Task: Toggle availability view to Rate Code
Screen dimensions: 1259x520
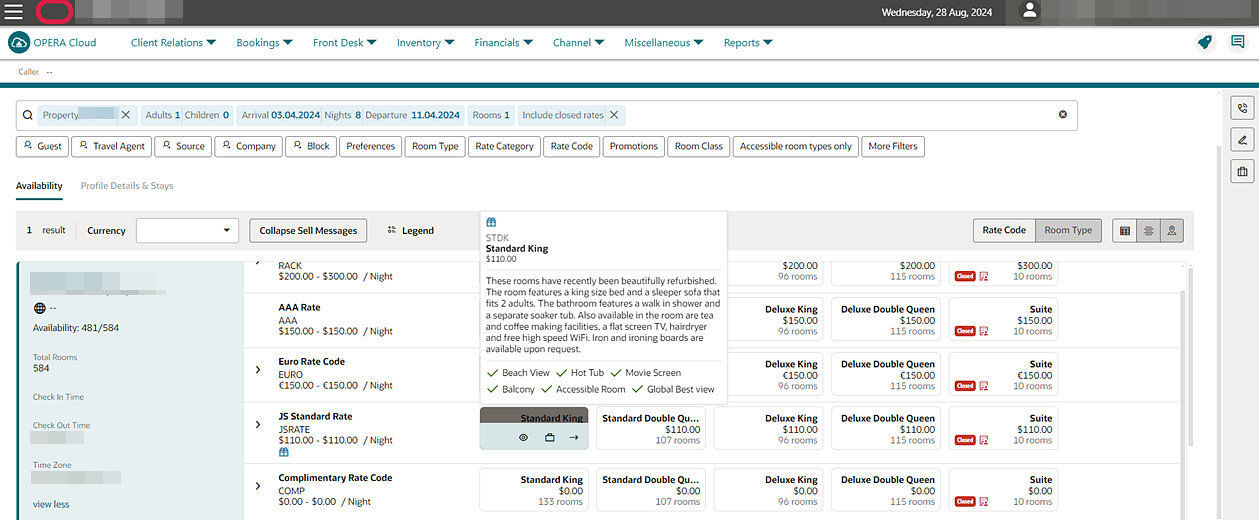Action: coord(1004,230)
